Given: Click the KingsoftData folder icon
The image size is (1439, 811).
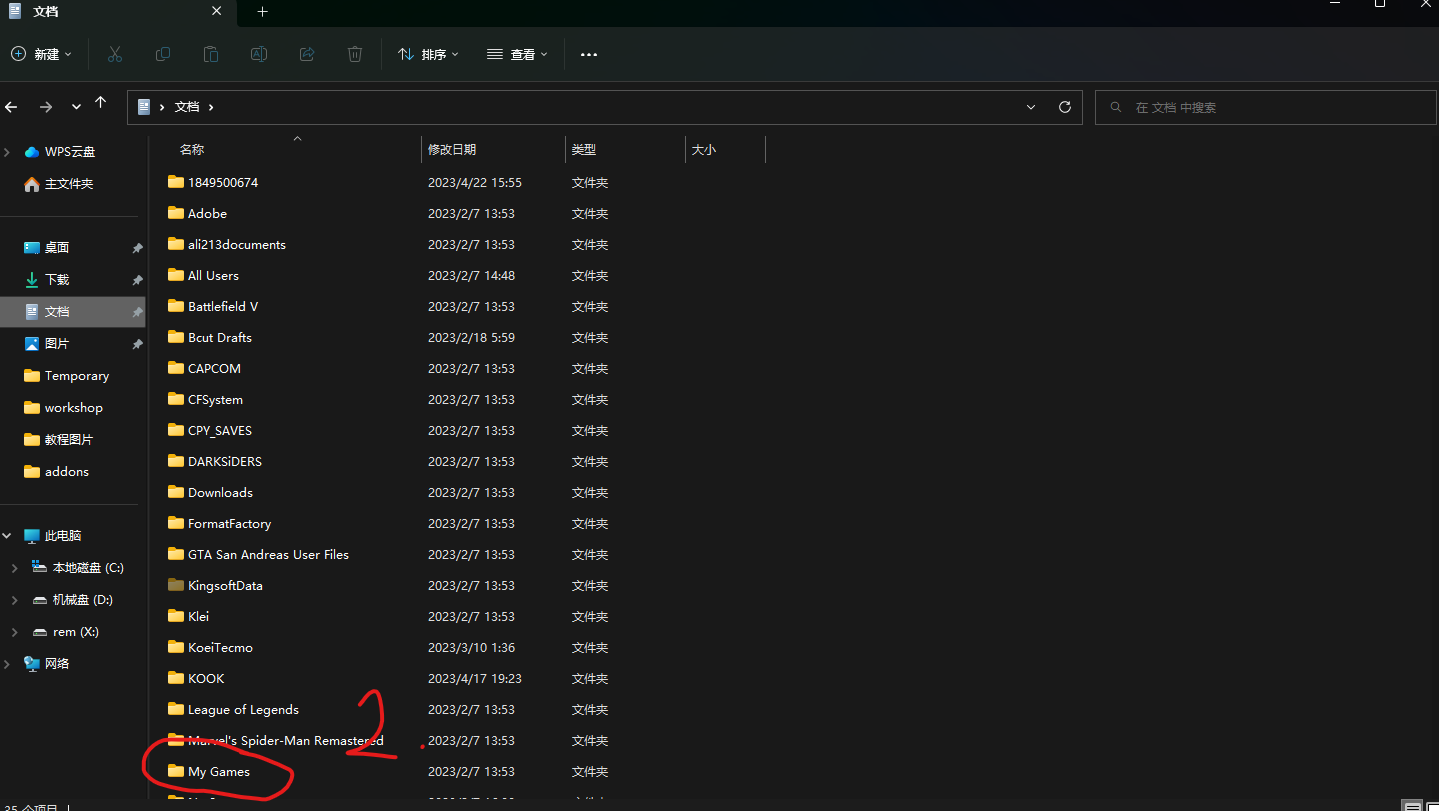Looking at the screenshot, I should point(176,585).
